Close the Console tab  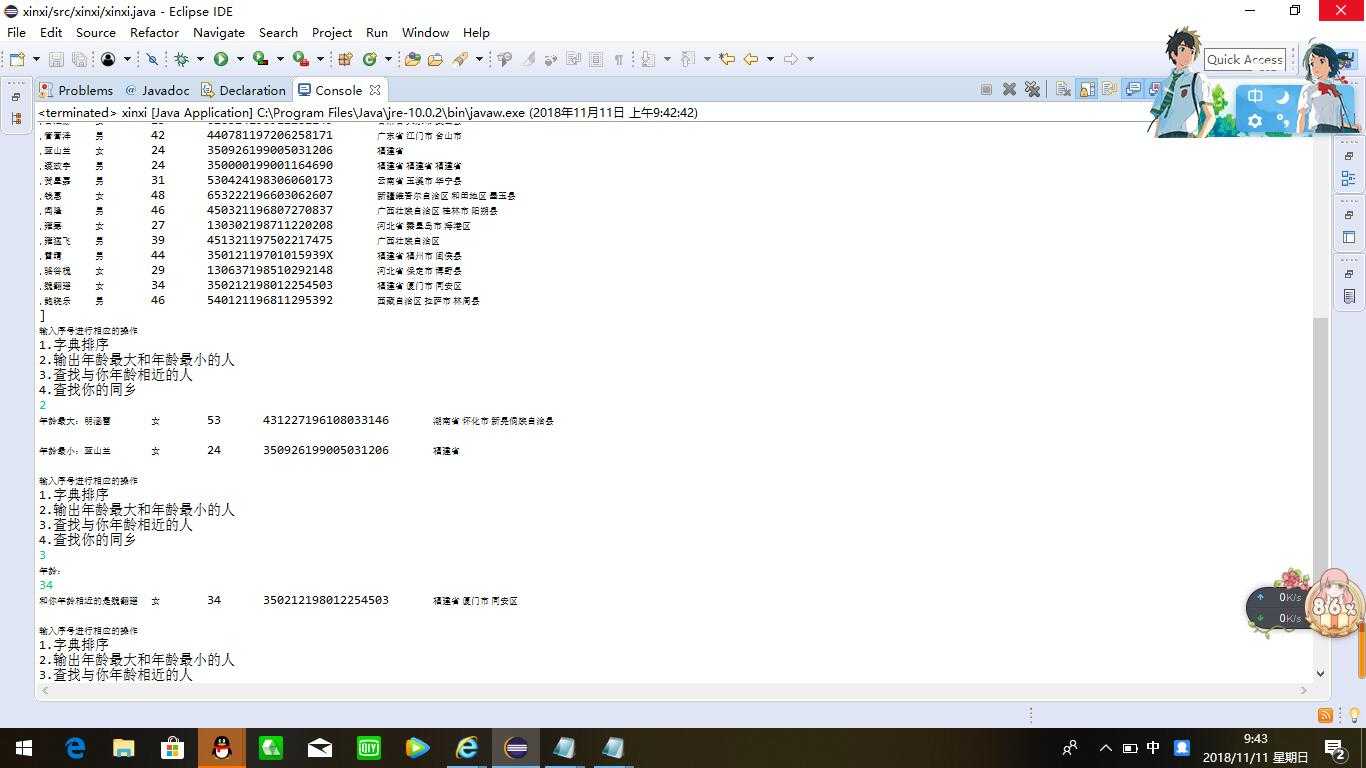point(375,90)
